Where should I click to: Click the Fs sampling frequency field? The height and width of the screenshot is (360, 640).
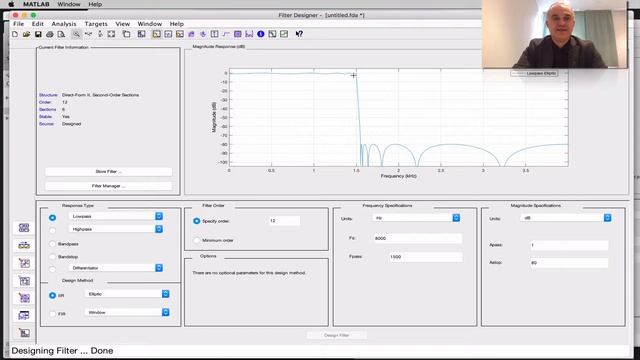click(x=418, y=238)
